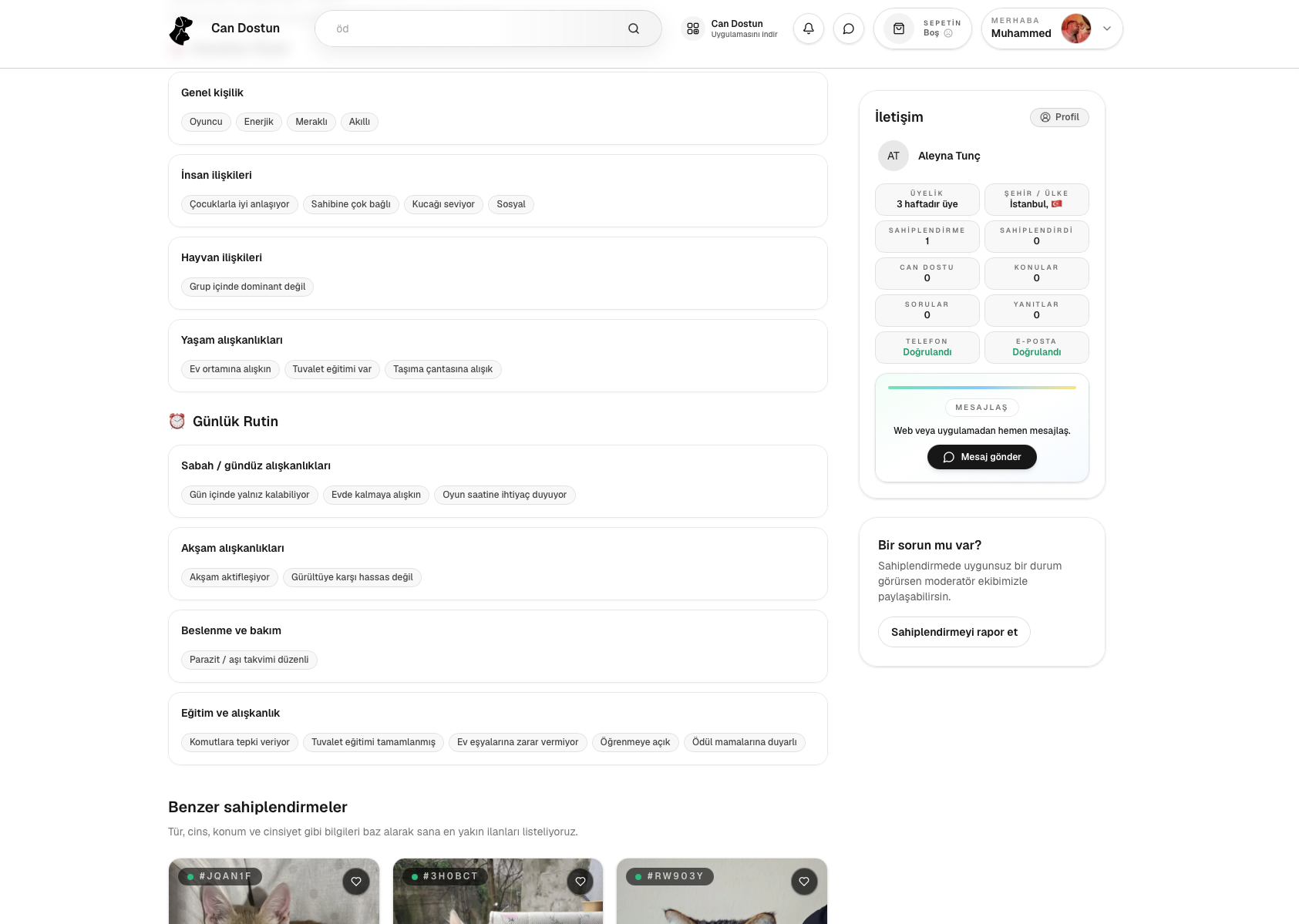Image resolution: width=1299 pixels, height=924 pixels.
Task: Click the Meraklı tag
Action: (311, 122)
